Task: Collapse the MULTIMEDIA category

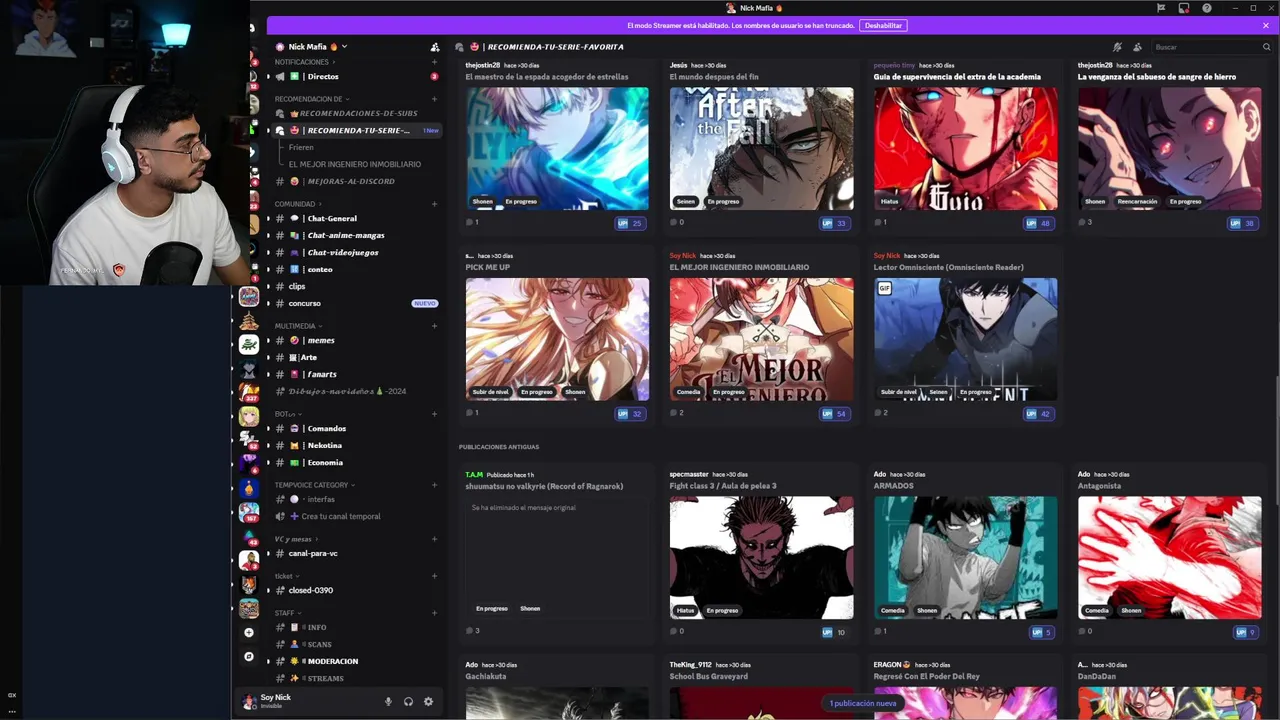Action: coord(298,326)
